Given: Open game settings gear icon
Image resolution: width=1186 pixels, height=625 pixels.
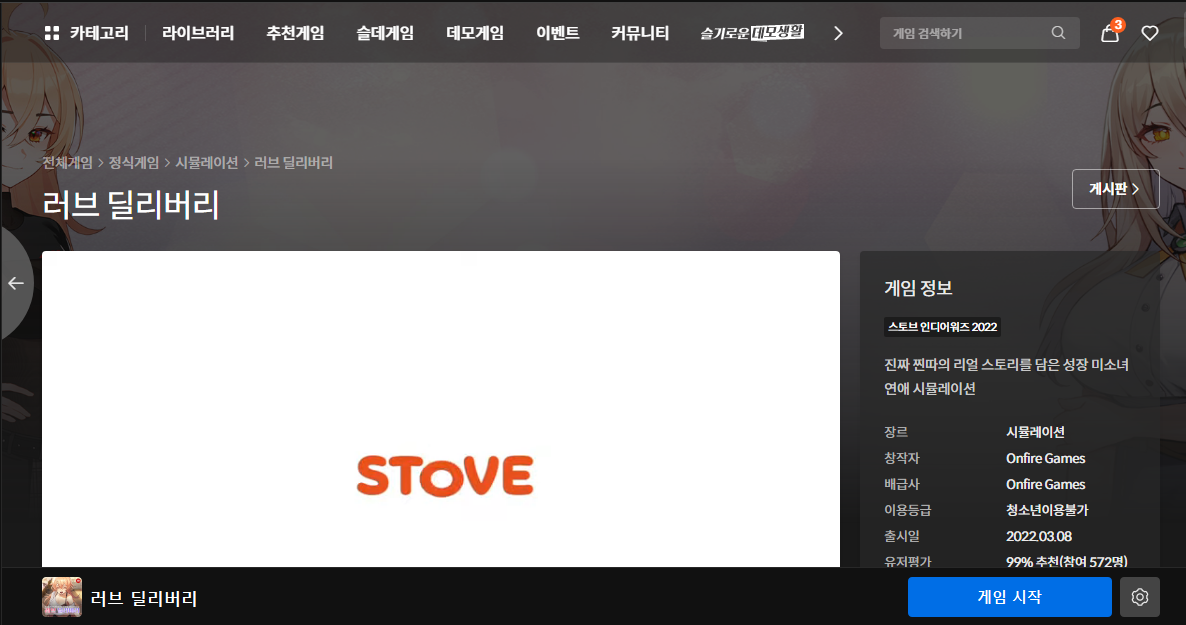Looking at the screenshot, I should [x=1139, y=597].
